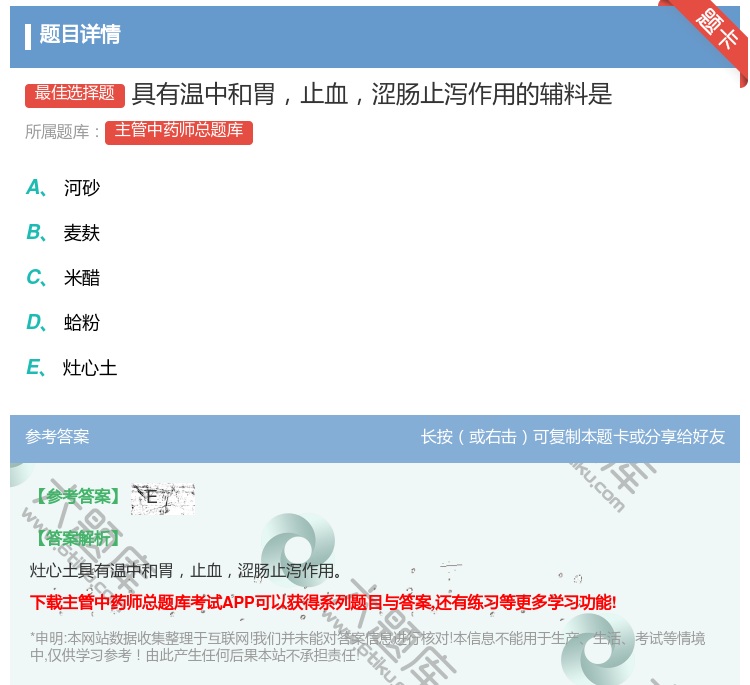Choose option E 灶心土
Image resolution: width=750 pixels, height=685 pixels.
pyautogui.click(x=90, y=368)
